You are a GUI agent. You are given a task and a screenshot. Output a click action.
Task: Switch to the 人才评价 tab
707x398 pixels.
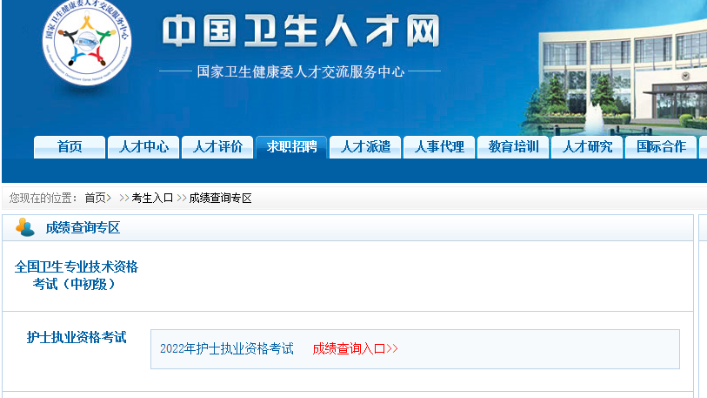click(217, 147)
